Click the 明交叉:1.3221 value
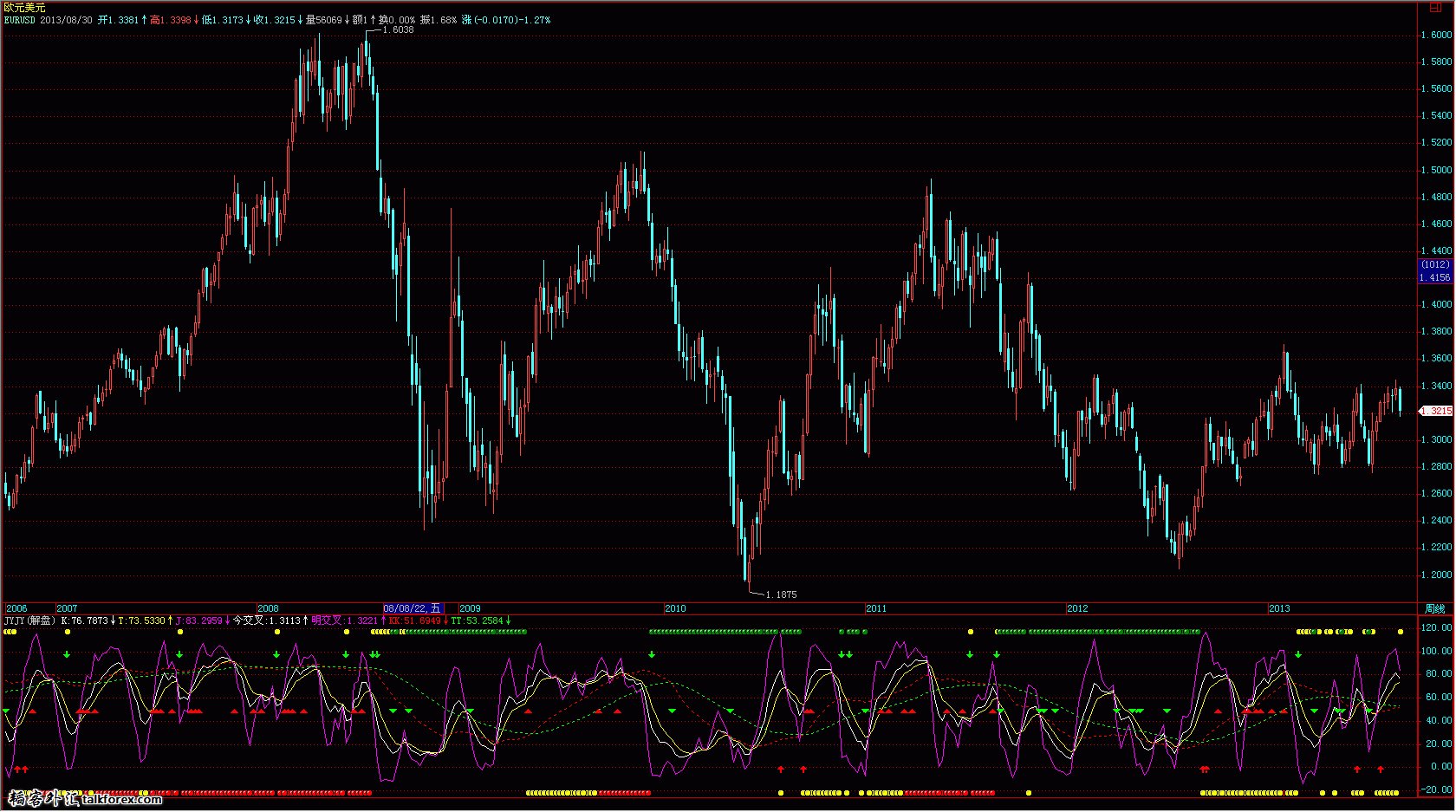This screenshot has height=812, width=1456. (x=345, y=620)
